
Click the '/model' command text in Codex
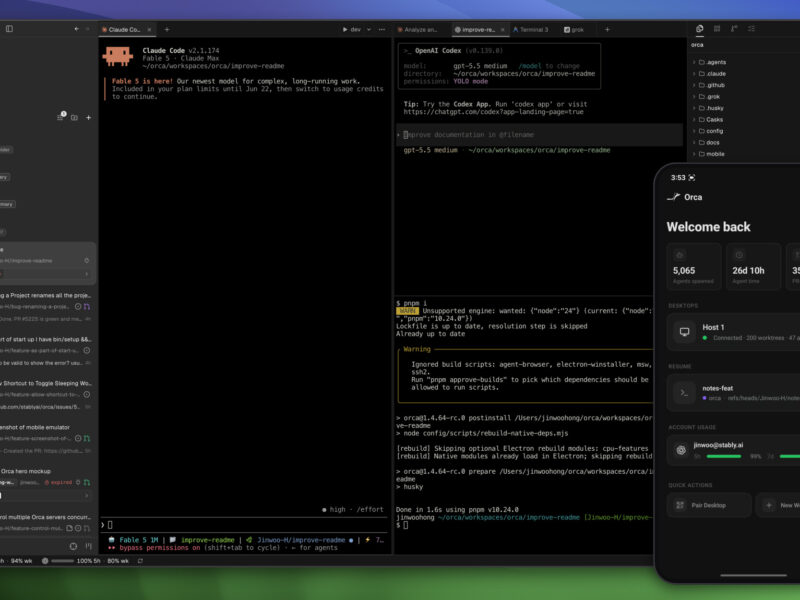pos(530,66)
